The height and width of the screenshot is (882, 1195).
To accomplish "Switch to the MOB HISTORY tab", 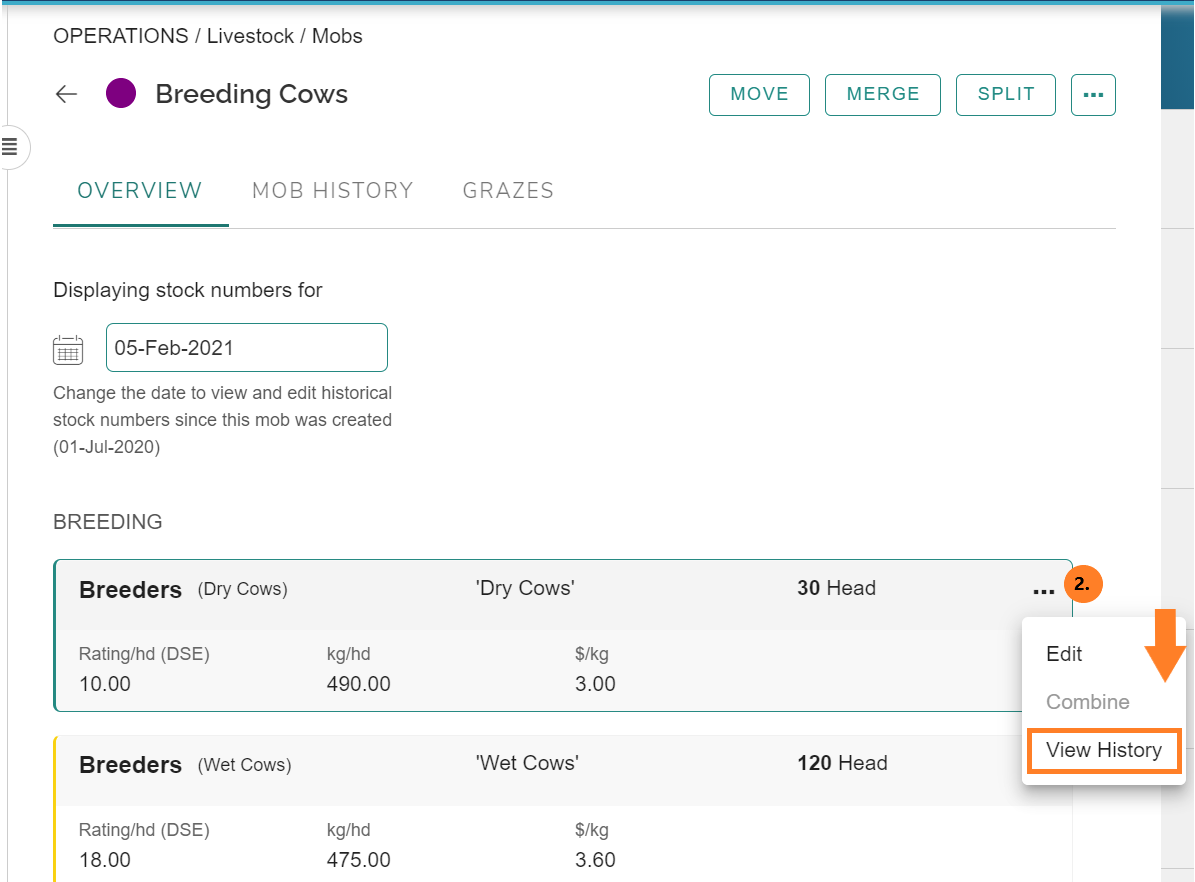I will tap(332, 191).
